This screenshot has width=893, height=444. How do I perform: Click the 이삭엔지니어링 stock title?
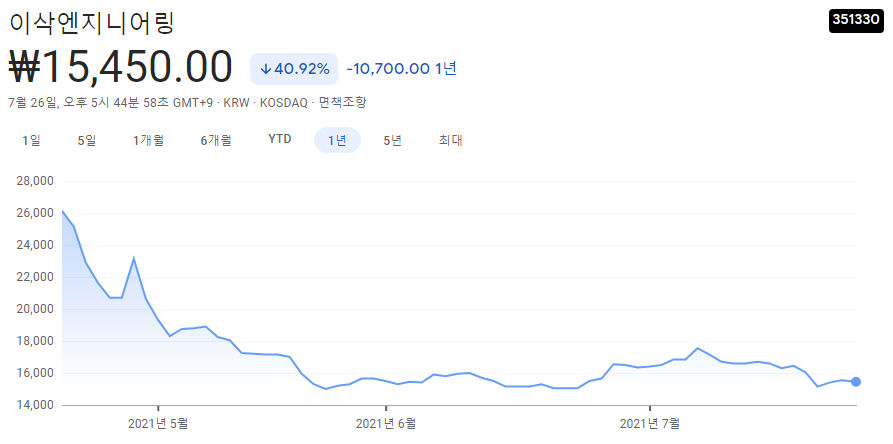(92, 23)
